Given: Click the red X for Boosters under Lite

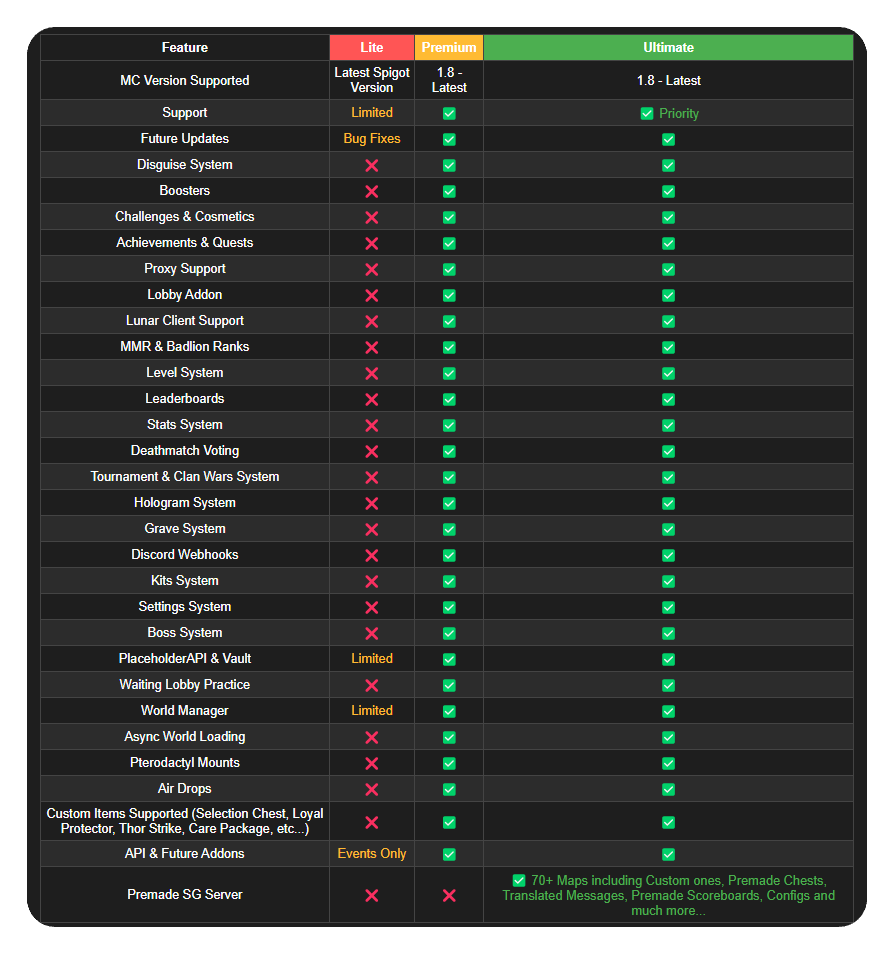Looking at the screenshot, I should pyautogui.click(x=372, y=191).
